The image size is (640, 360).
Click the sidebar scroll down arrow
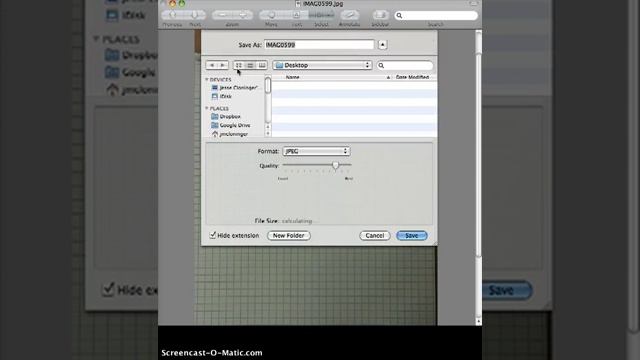click(268, 133)
